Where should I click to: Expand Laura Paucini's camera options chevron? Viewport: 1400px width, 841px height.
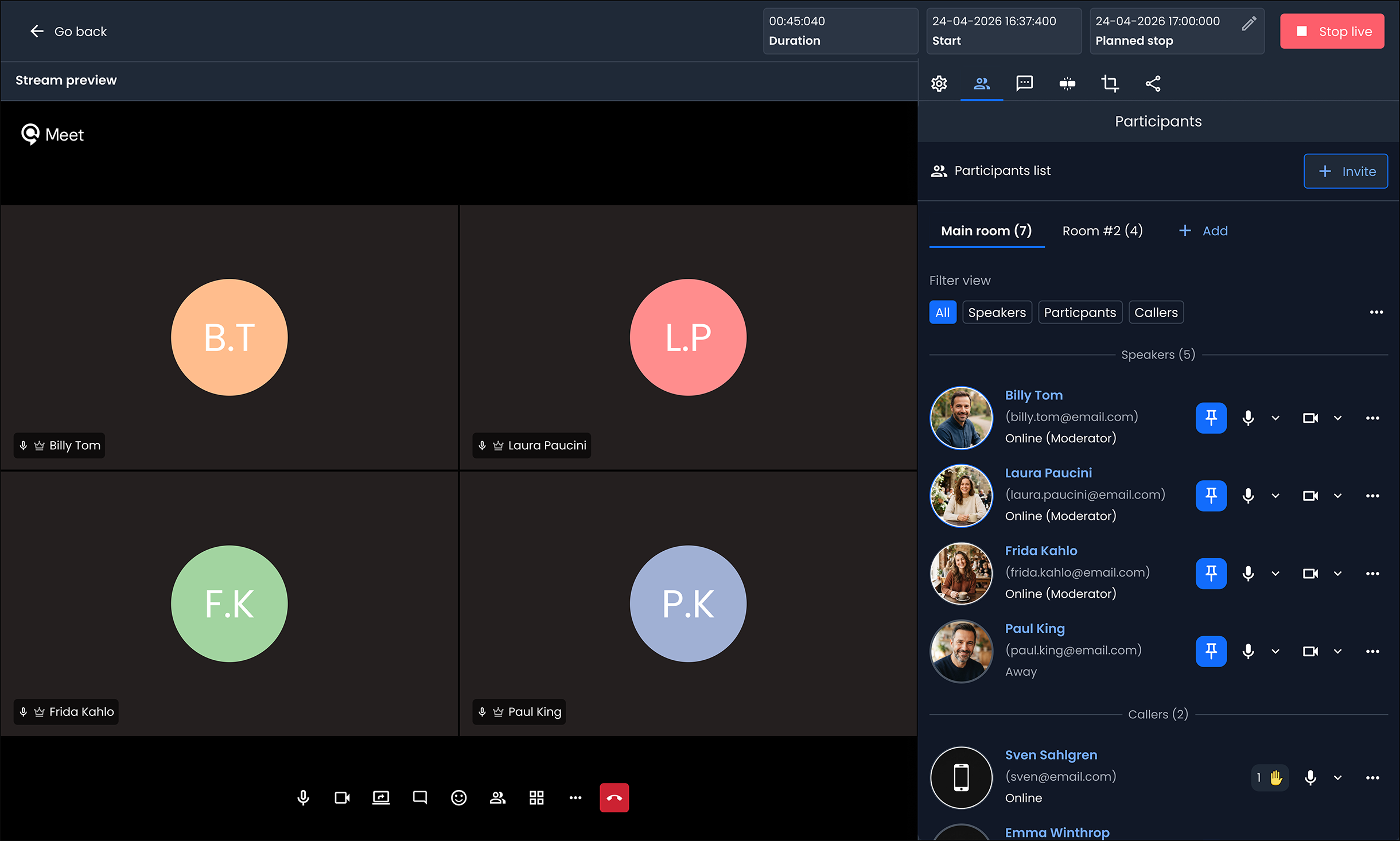tap(1337, 496)
